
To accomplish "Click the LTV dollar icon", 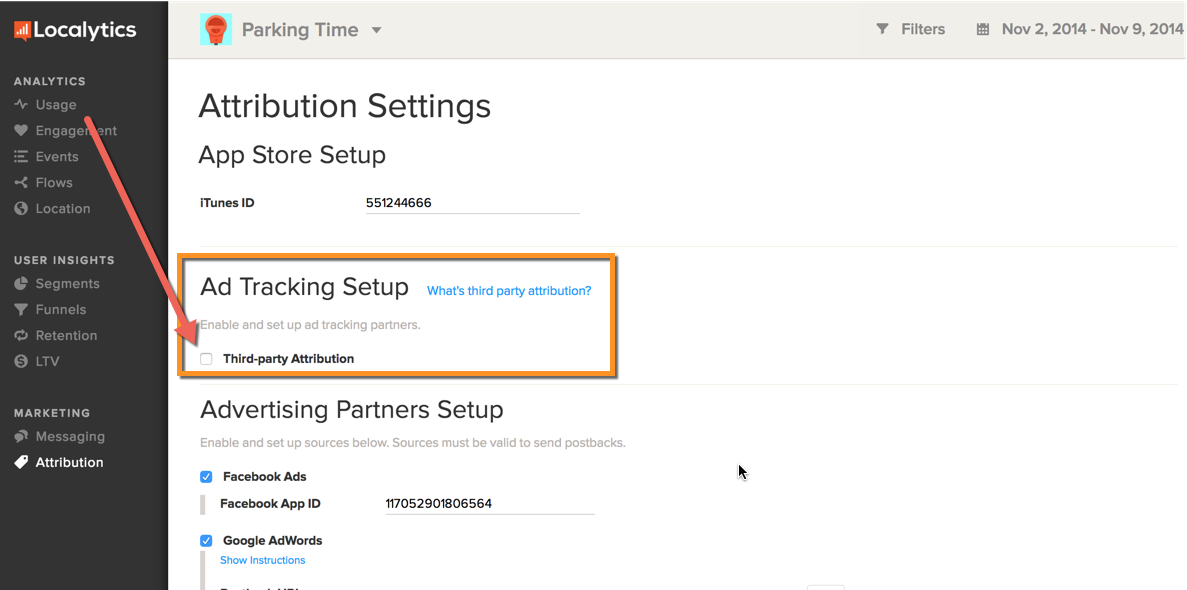I will (20, 361).
